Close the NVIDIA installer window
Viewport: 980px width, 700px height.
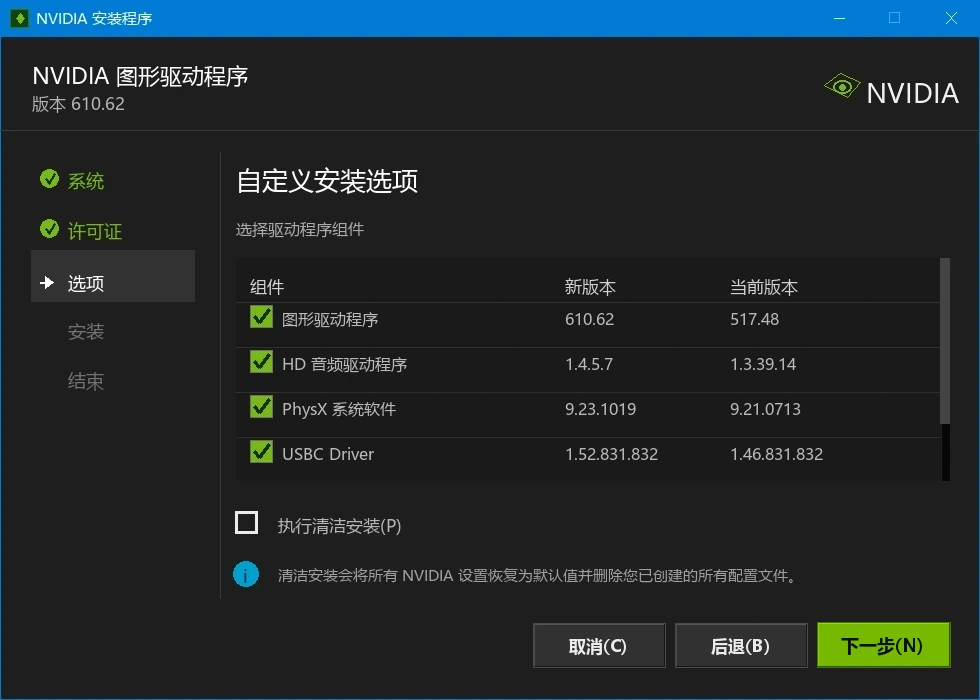[951, 18]
